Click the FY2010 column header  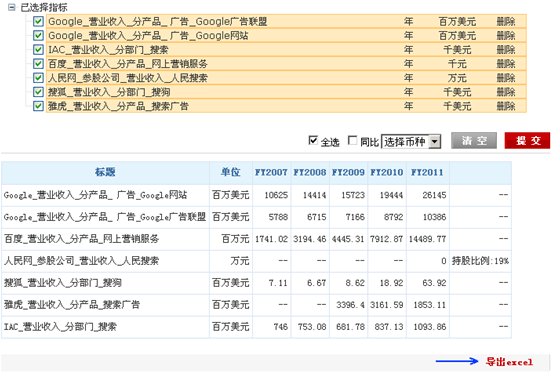click(387, 172)
